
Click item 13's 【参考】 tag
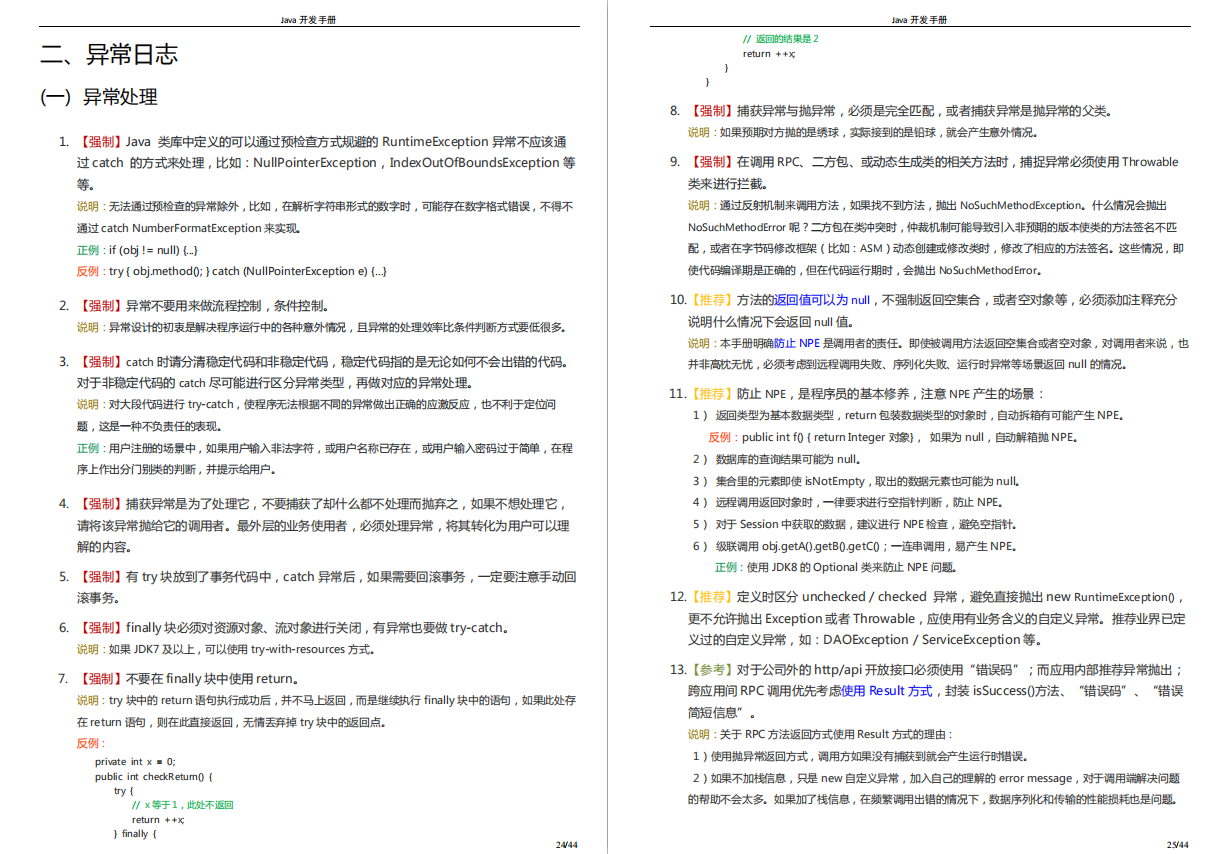[x=711, y=670]
